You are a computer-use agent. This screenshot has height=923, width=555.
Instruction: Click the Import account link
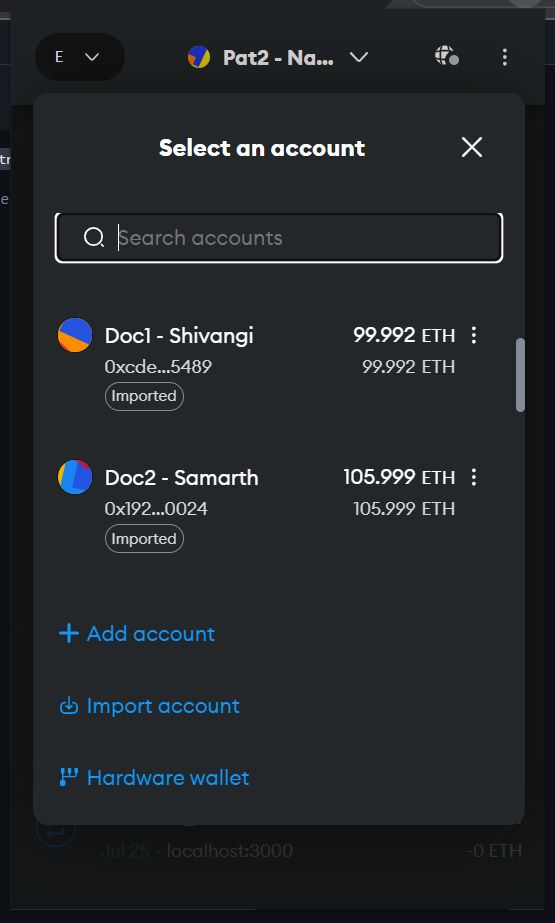tap(149, 706)
